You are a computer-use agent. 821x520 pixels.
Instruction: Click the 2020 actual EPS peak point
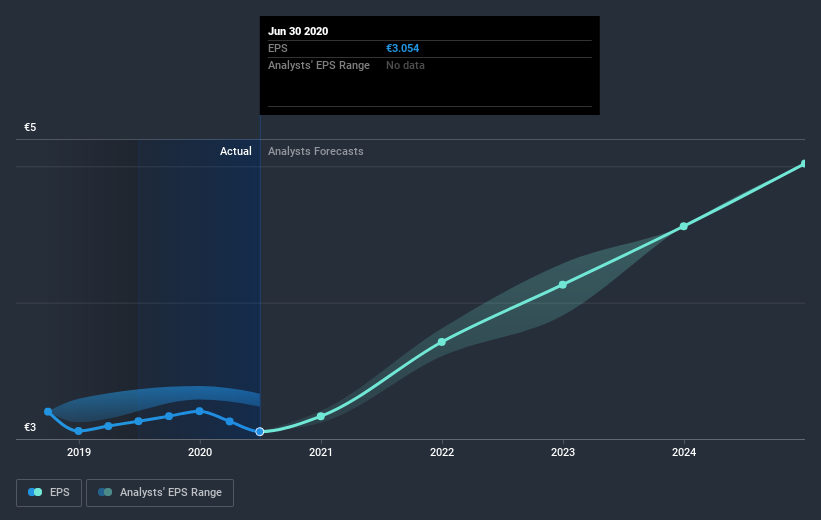point(199,411)
